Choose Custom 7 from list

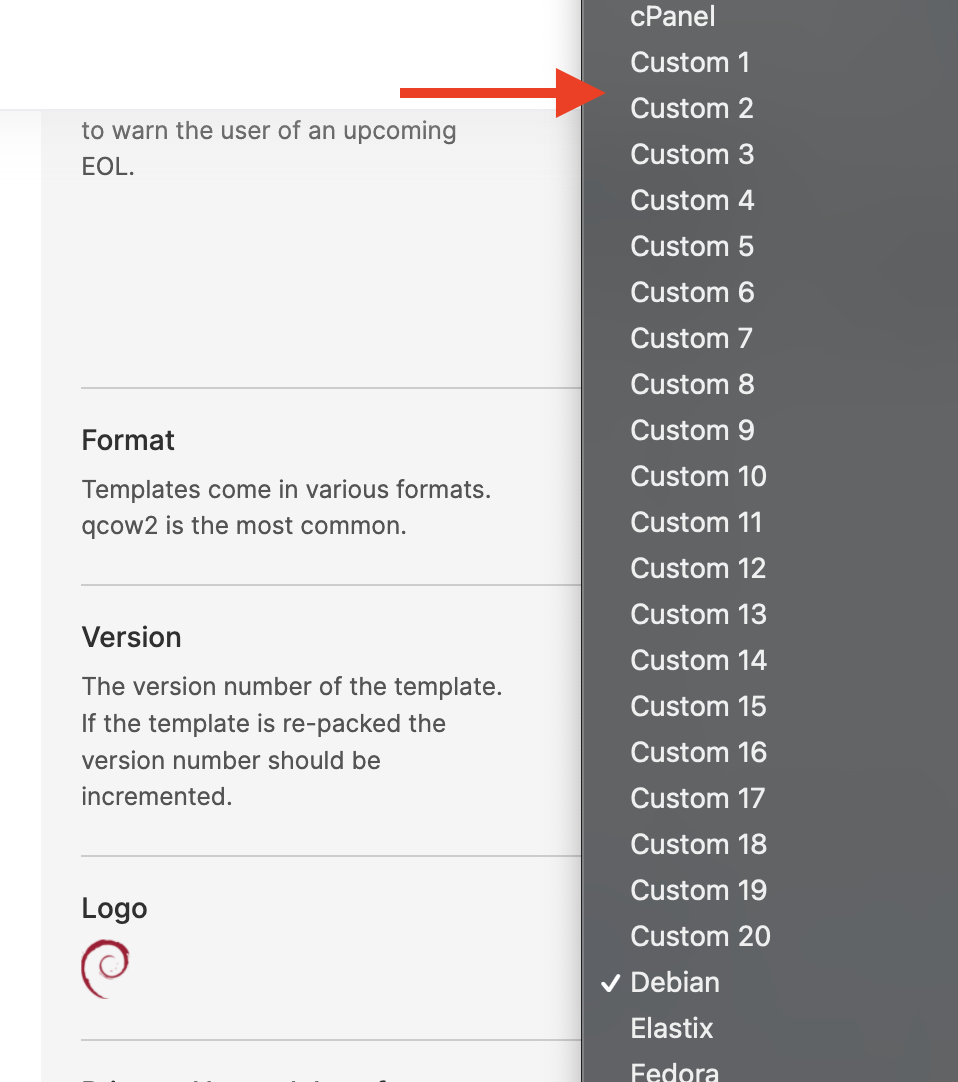[x=770, y=338]
